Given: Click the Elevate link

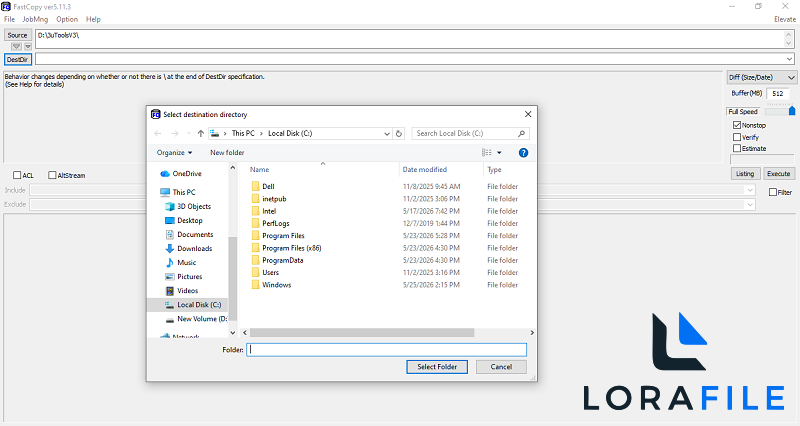Looking at the screenshot, I should [785, 19].
